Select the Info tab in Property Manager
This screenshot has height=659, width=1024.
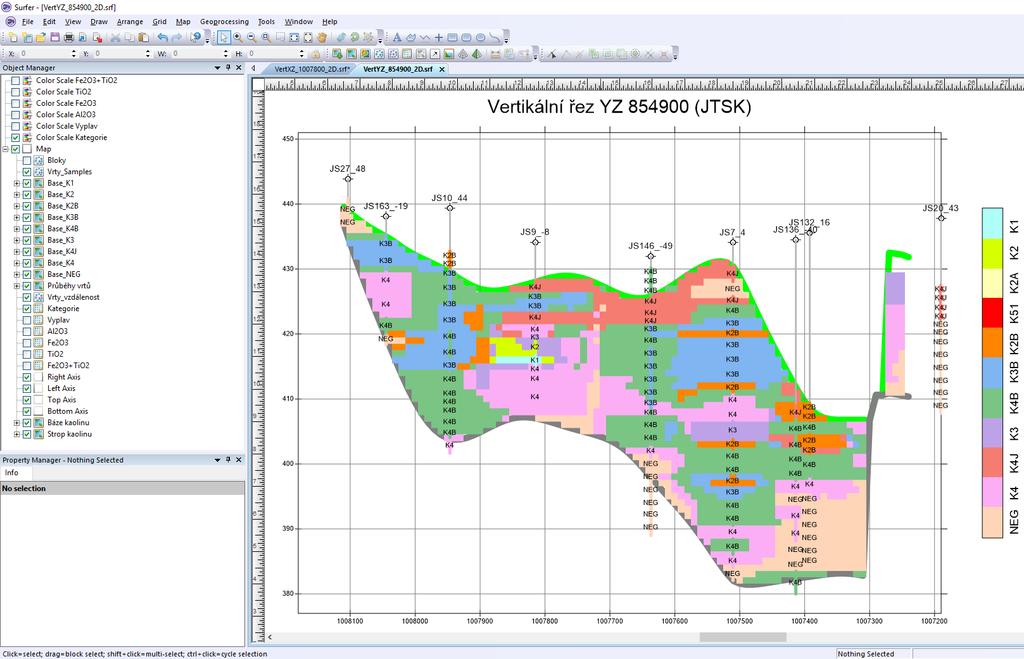pyautogui.click(x=12, y=472)
